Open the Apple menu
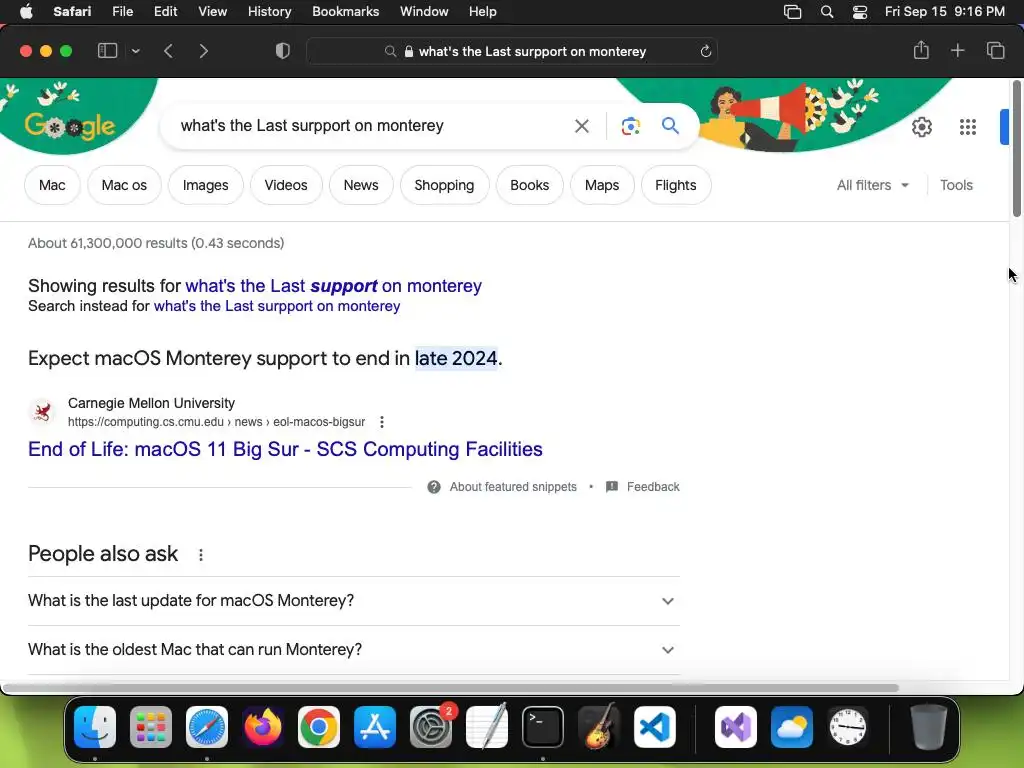Image resolution: width=1024 pixels, height=768 pixels. coord(26,12)
